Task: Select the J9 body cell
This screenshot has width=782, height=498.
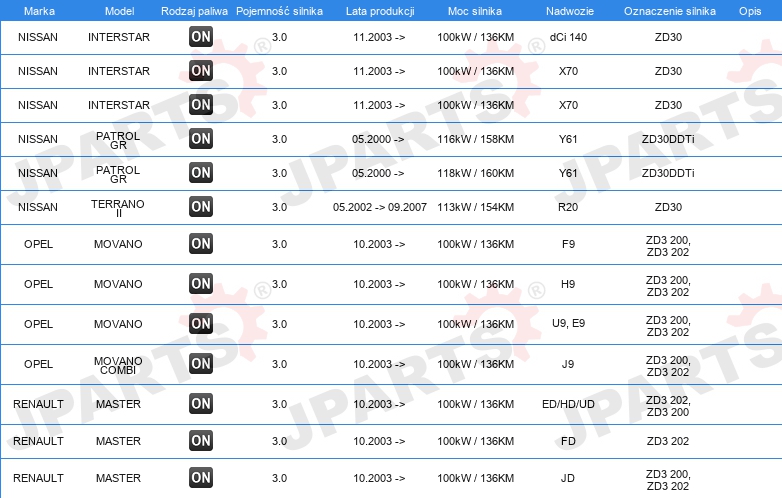Action: 568,364
